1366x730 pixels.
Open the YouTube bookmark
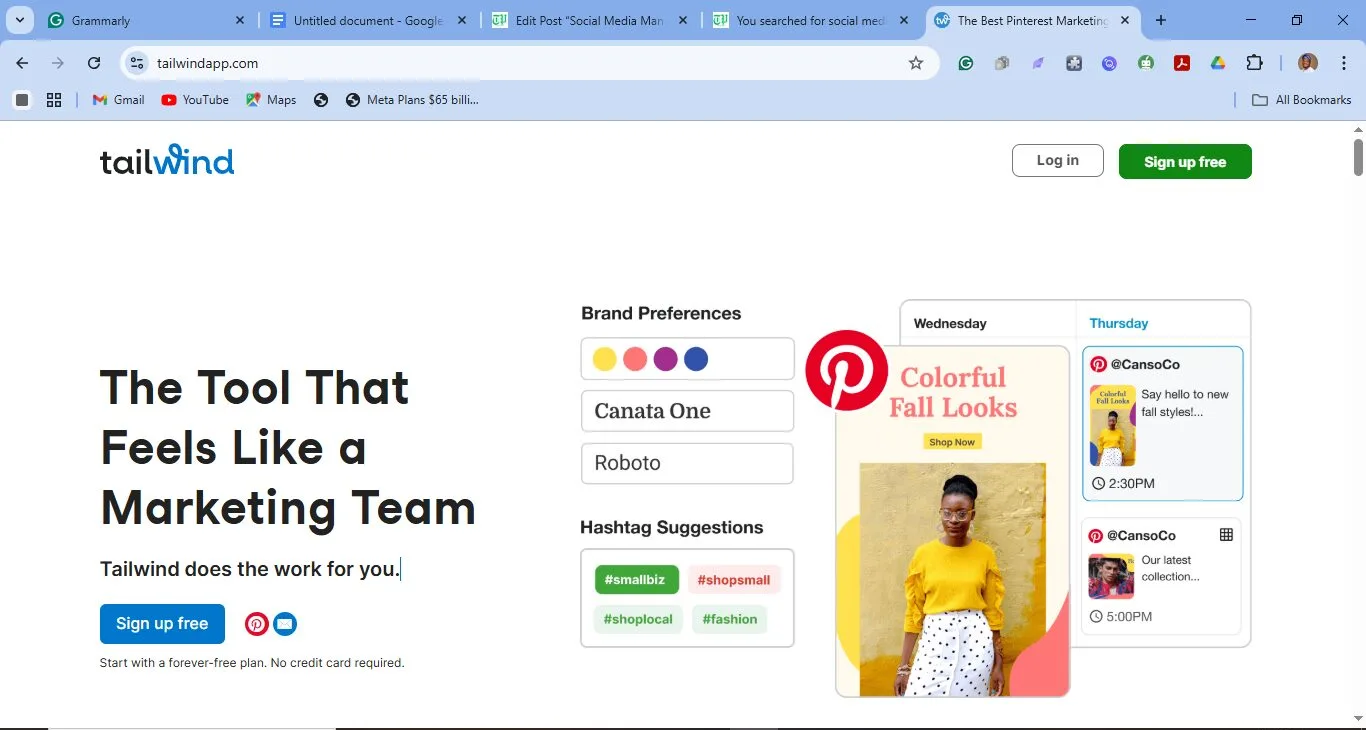tap(195, 100)
